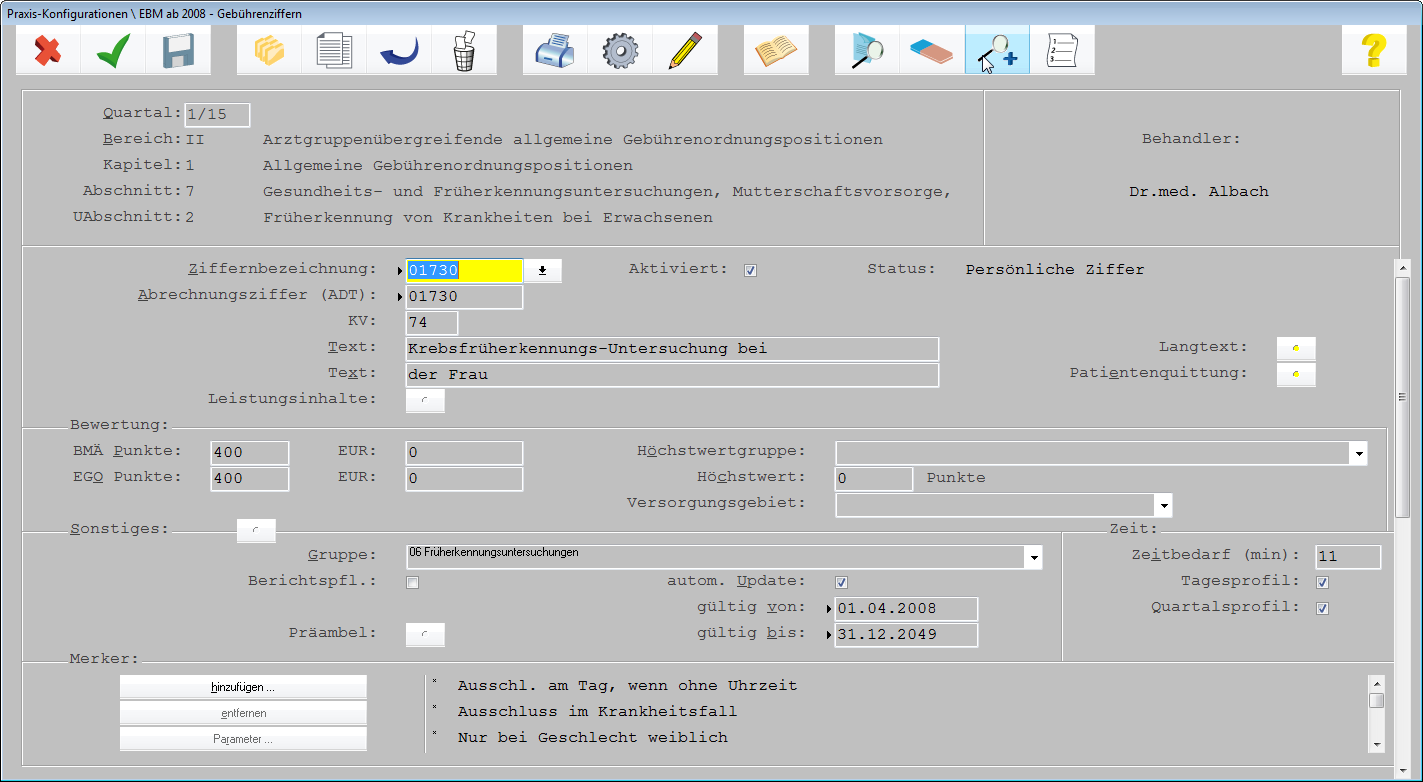Click the pencil edit icon
The height and width of the screenshot is (782, 1423).
(685, 50)
